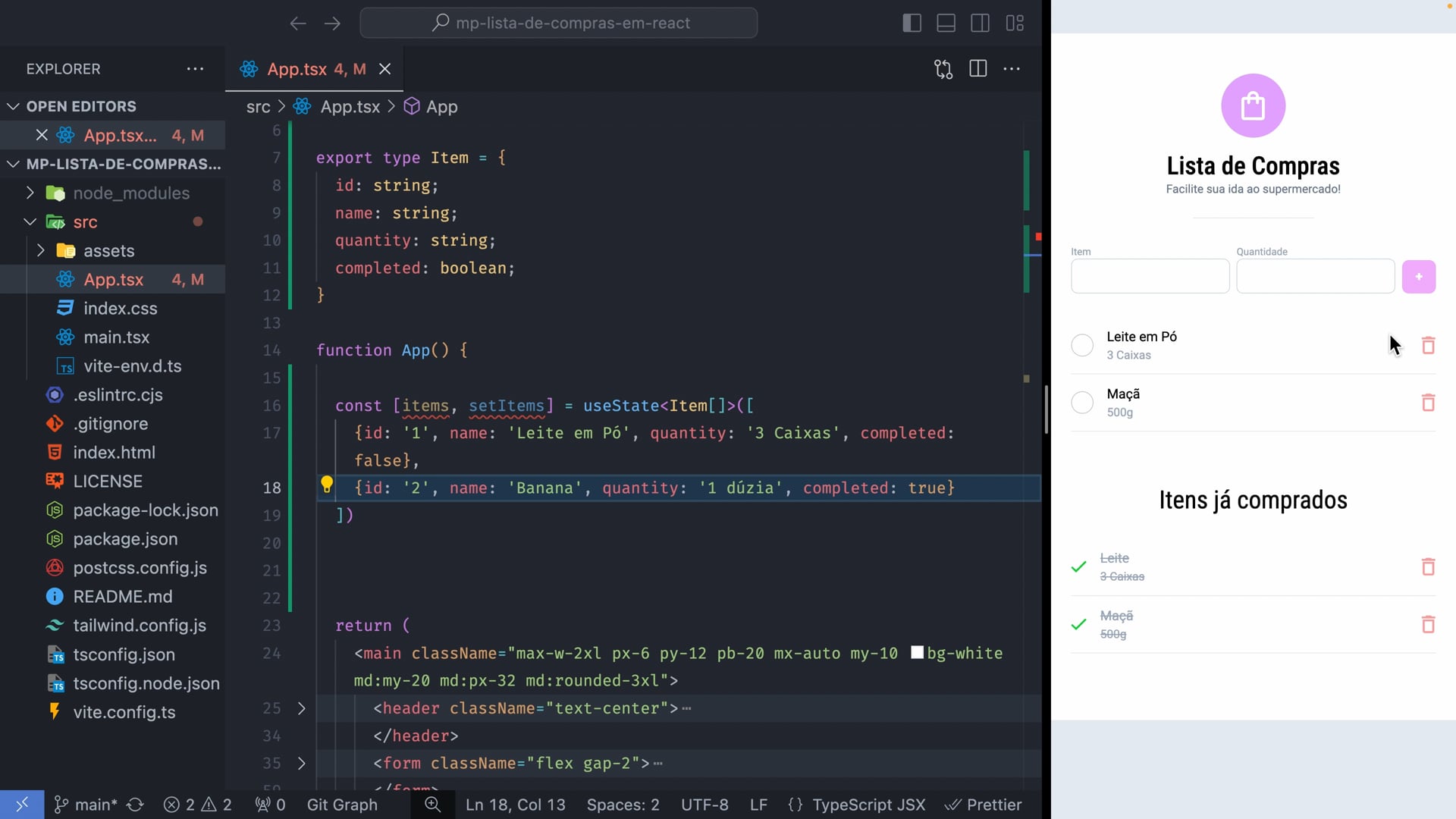Open editor more actions ellipsis
1456x819 pixels.
1012,69
